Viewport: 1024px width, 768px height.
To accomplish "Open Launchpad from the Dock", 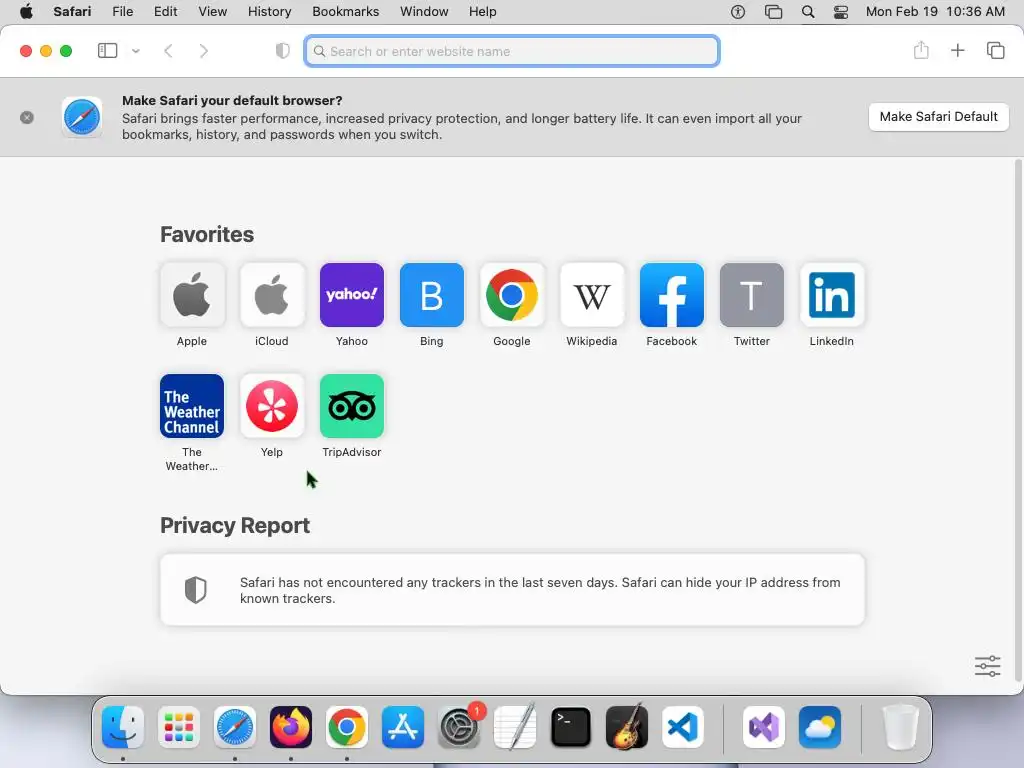I will [179, 727].
